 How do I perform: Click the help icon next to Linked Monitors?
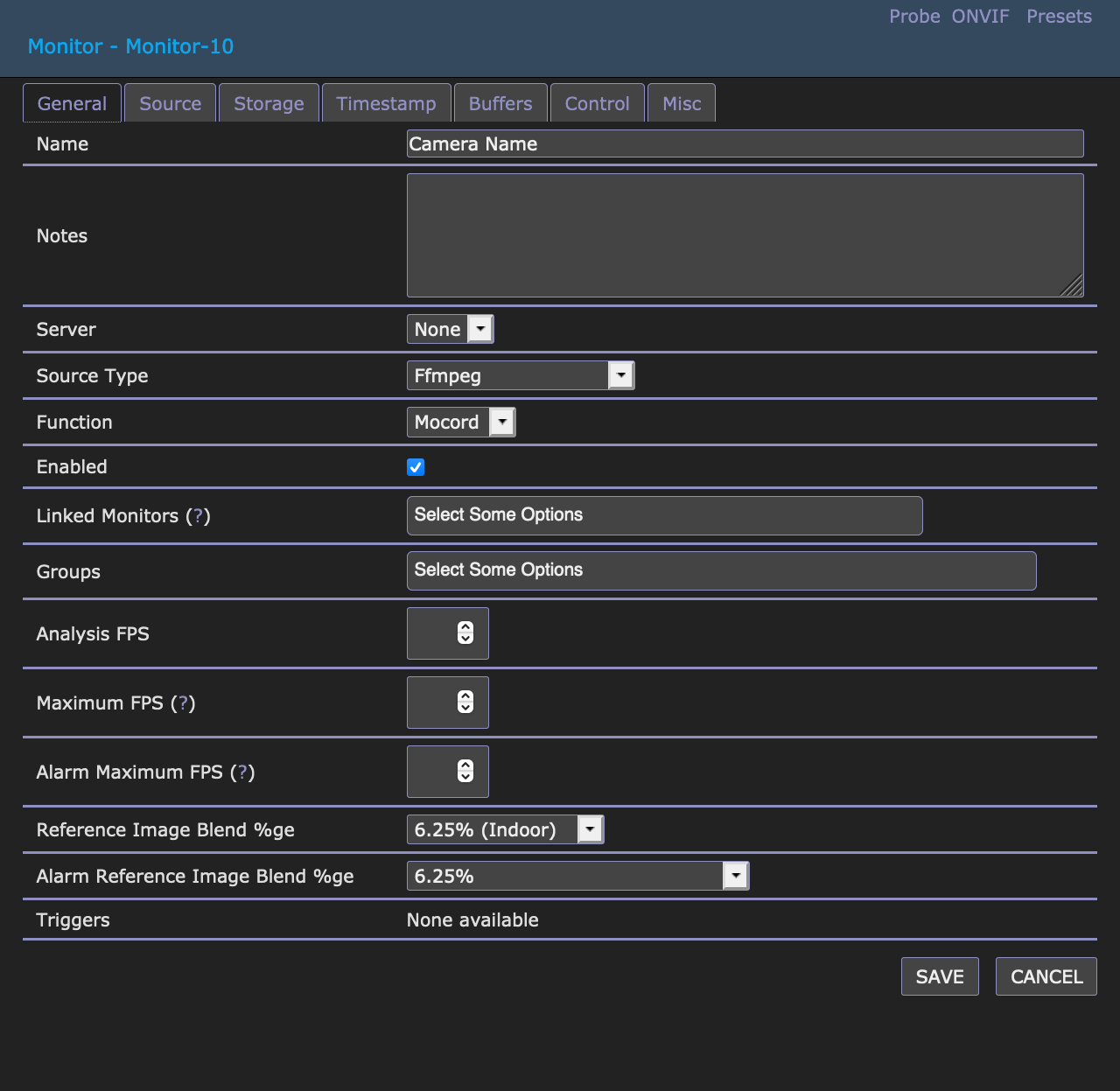tap(199, 516)
